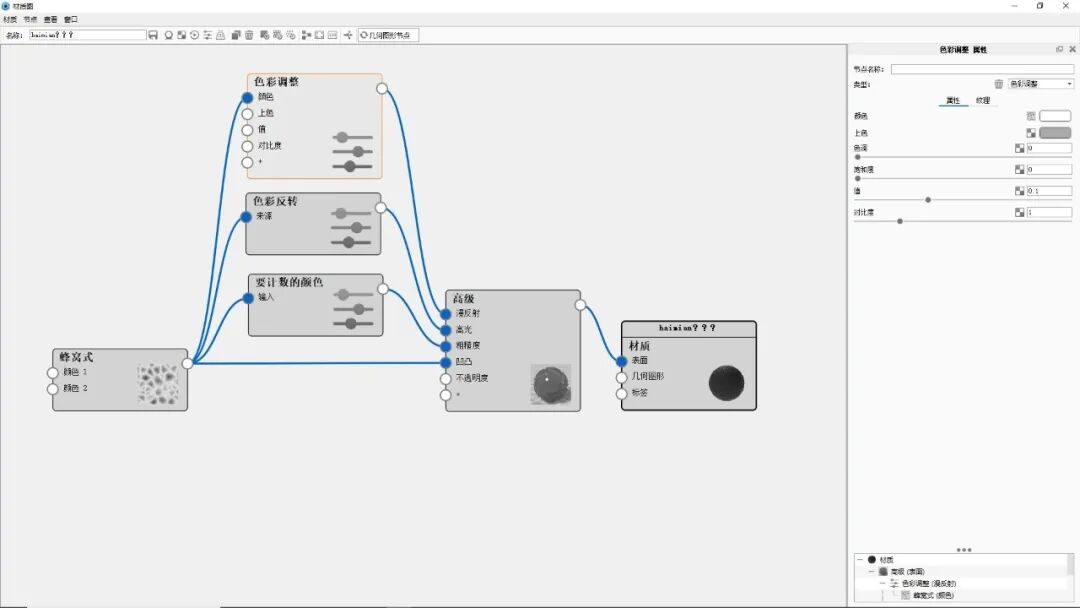Viewport: 1080px width, 608px height.
Task: Switch to the 纹理 tab
Action: point(983,101)
